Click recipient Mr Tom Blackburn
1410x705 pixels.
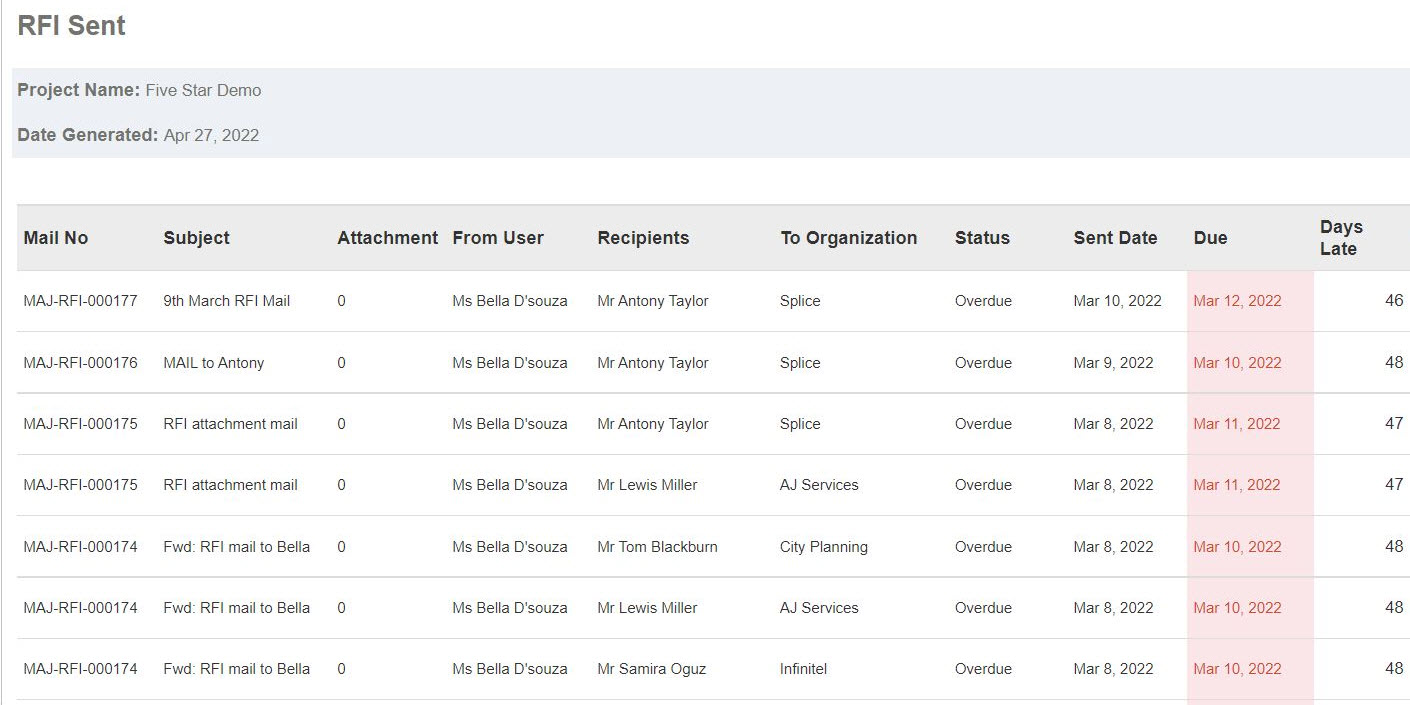(x=657, y=547)
